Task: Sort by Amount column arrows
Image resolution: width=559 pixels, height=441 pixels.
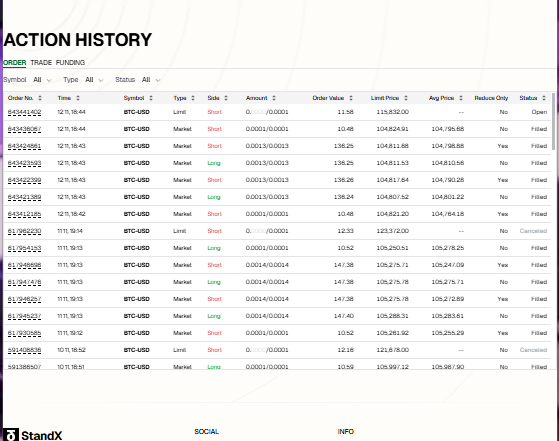Action: tap(274, 98)
